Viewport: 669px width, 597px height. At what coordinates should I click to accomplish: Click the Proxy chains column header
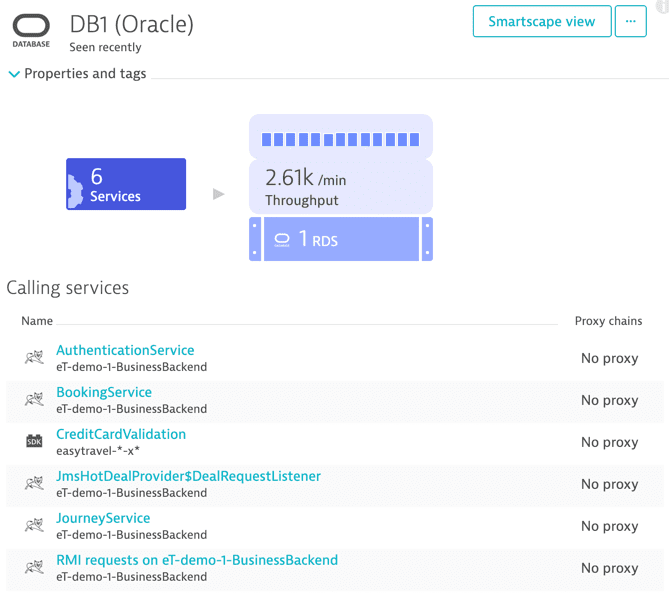tap(608, 321)
